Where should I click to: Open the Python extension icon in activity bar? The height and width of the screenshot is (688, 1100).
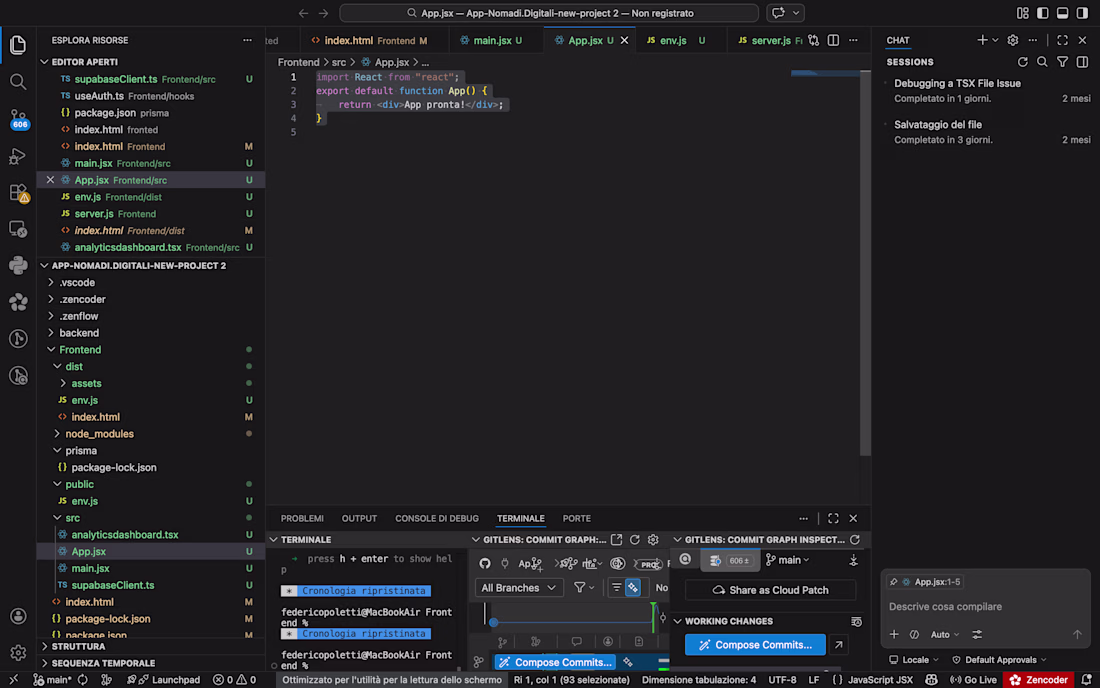(18, 265)
